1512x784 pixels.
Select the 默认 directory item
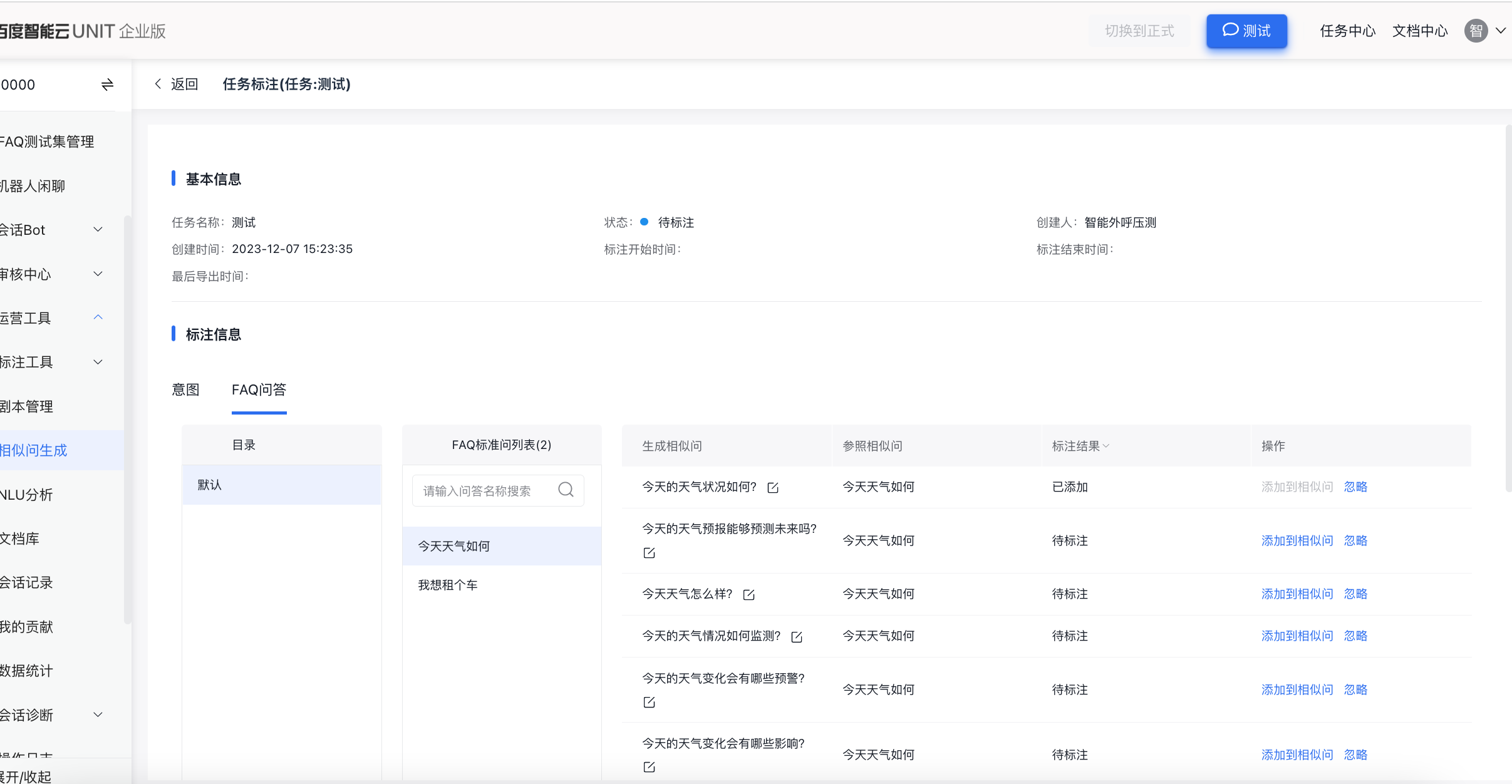282,485
